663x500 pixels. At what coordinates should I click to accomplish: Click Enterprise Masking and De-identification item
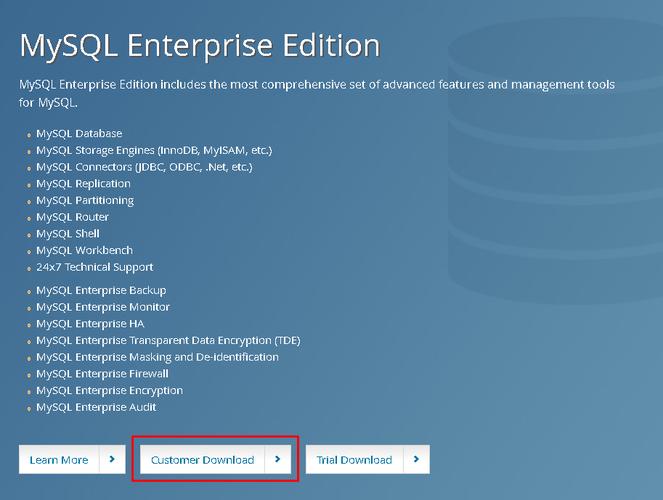157,357
